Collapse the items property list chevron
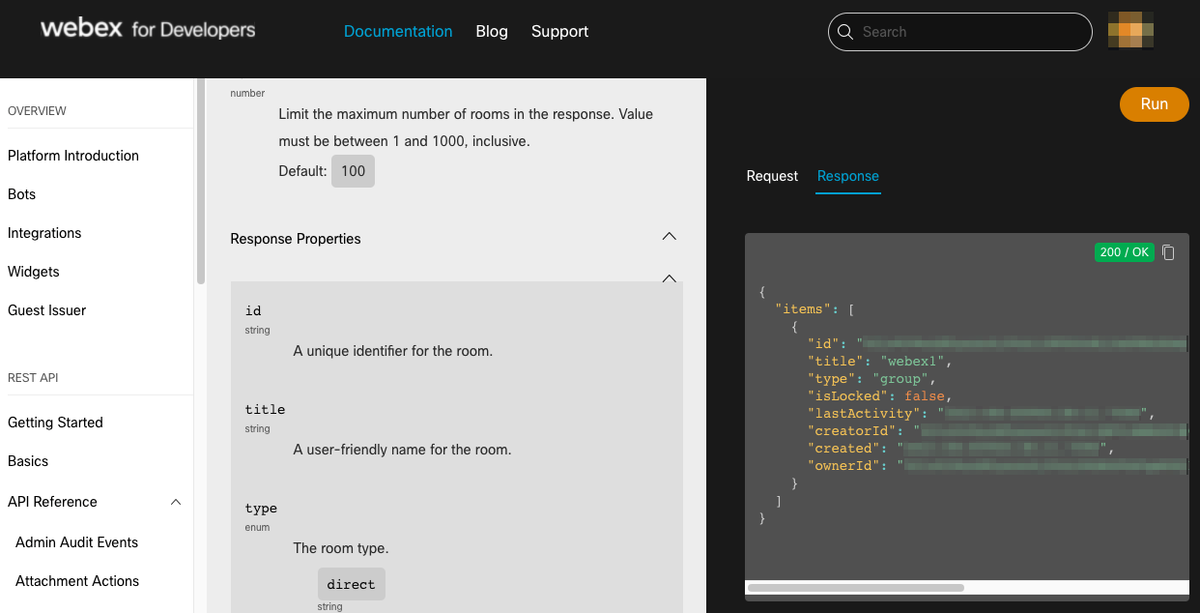 [x=670, y=278]
